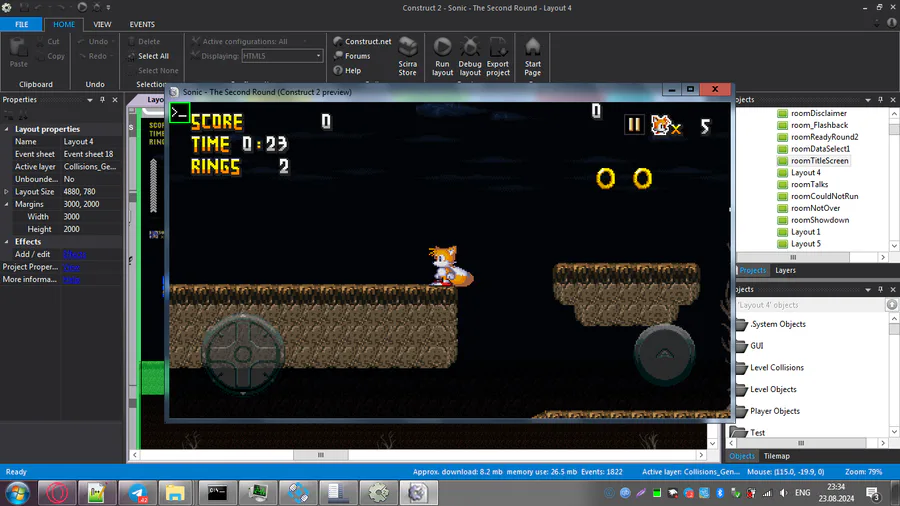This screenshot has height=506, width=900.
Task: Switch to the Tilemap tab
Action: click(x=777, y=456)
